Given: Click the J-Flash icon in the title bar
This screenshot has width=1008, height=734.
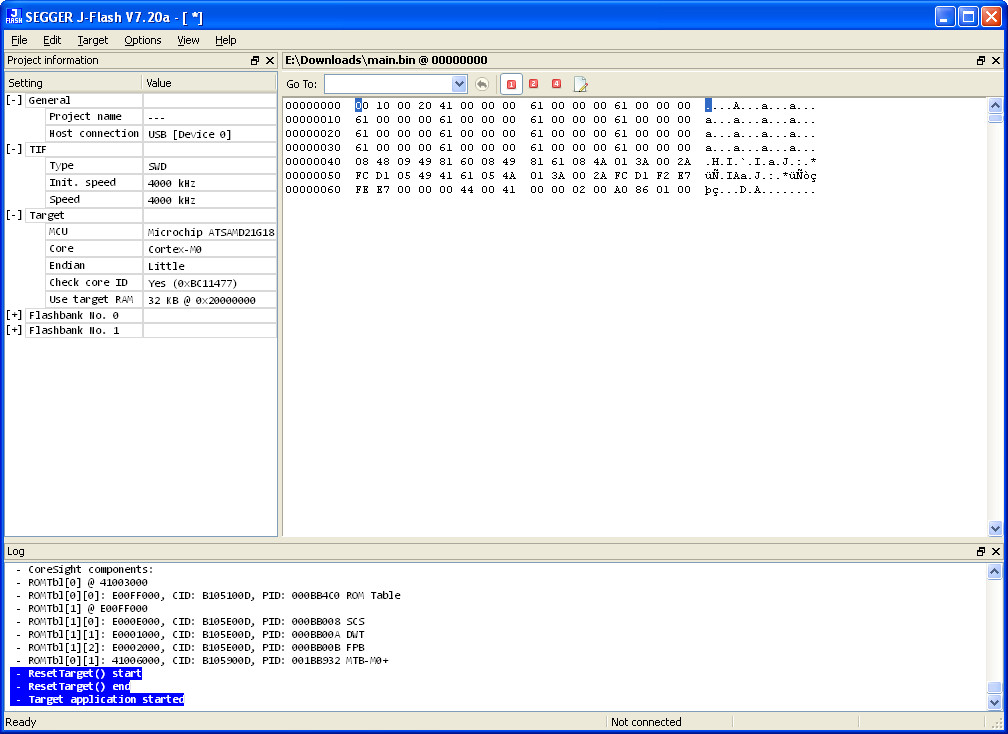Looking at the screenshot, I should (14, 16).
